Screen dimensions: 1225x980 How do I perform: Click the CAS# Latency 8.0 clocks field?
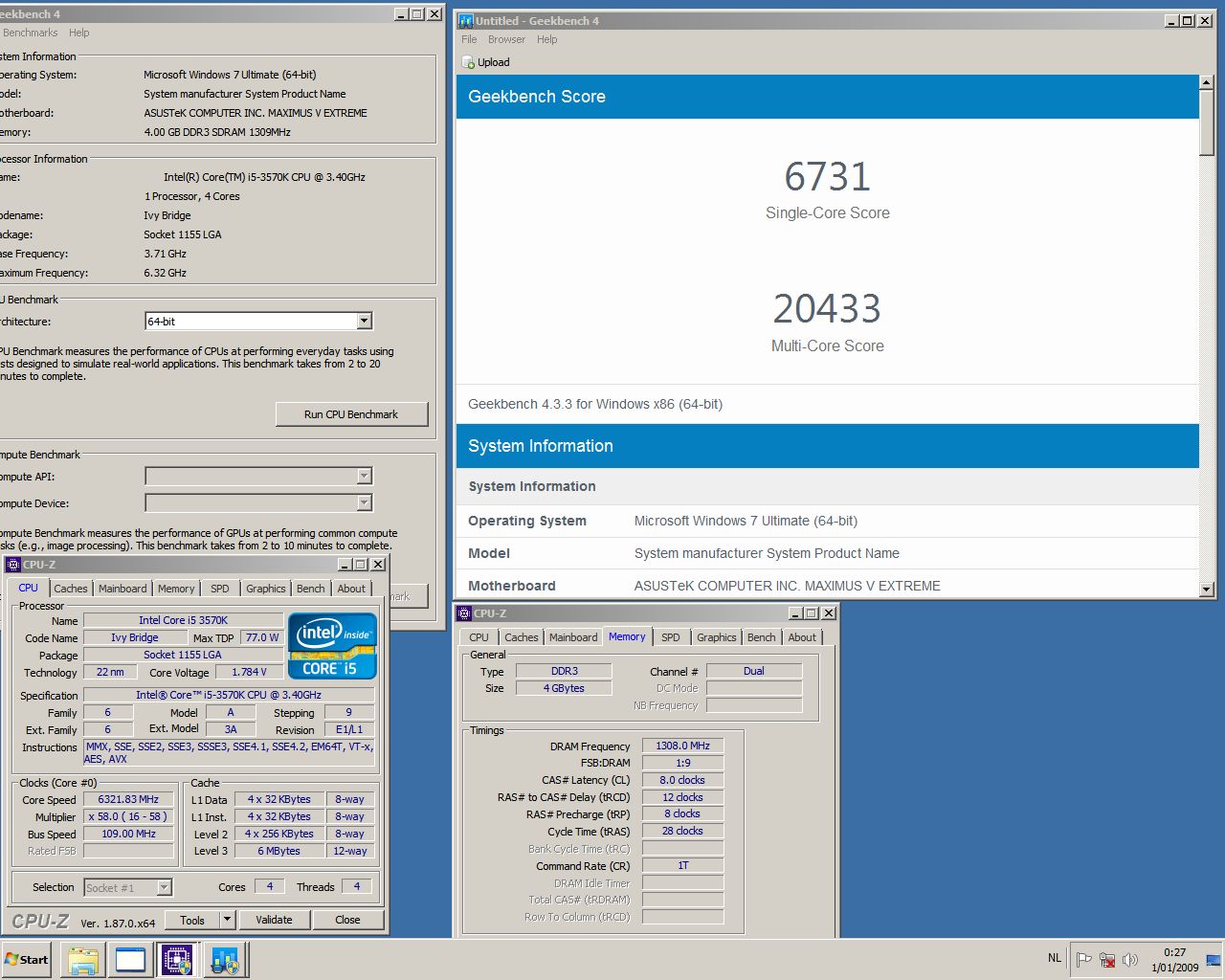[682, 780]
